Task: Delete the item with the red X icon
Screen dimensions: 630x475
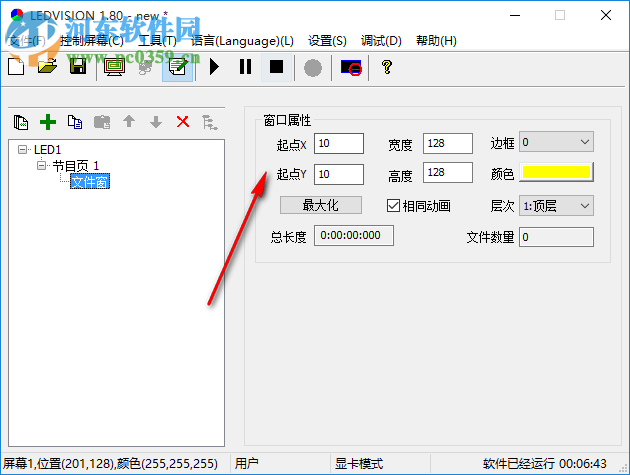Action: click(183, 121)
